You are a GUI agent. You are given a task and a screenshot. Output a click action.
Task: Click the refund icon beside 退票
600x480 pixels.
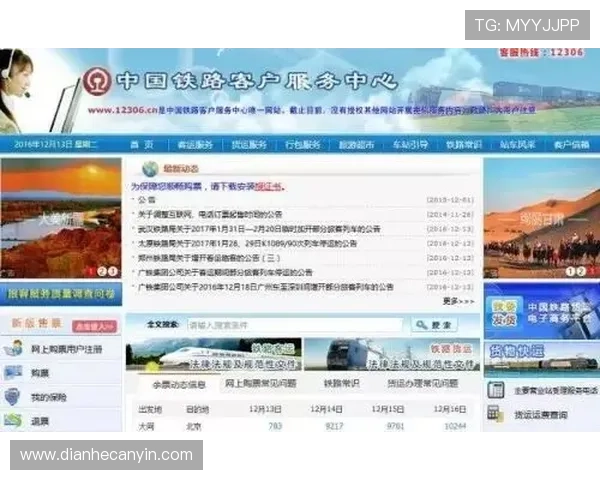coord(13,421)
